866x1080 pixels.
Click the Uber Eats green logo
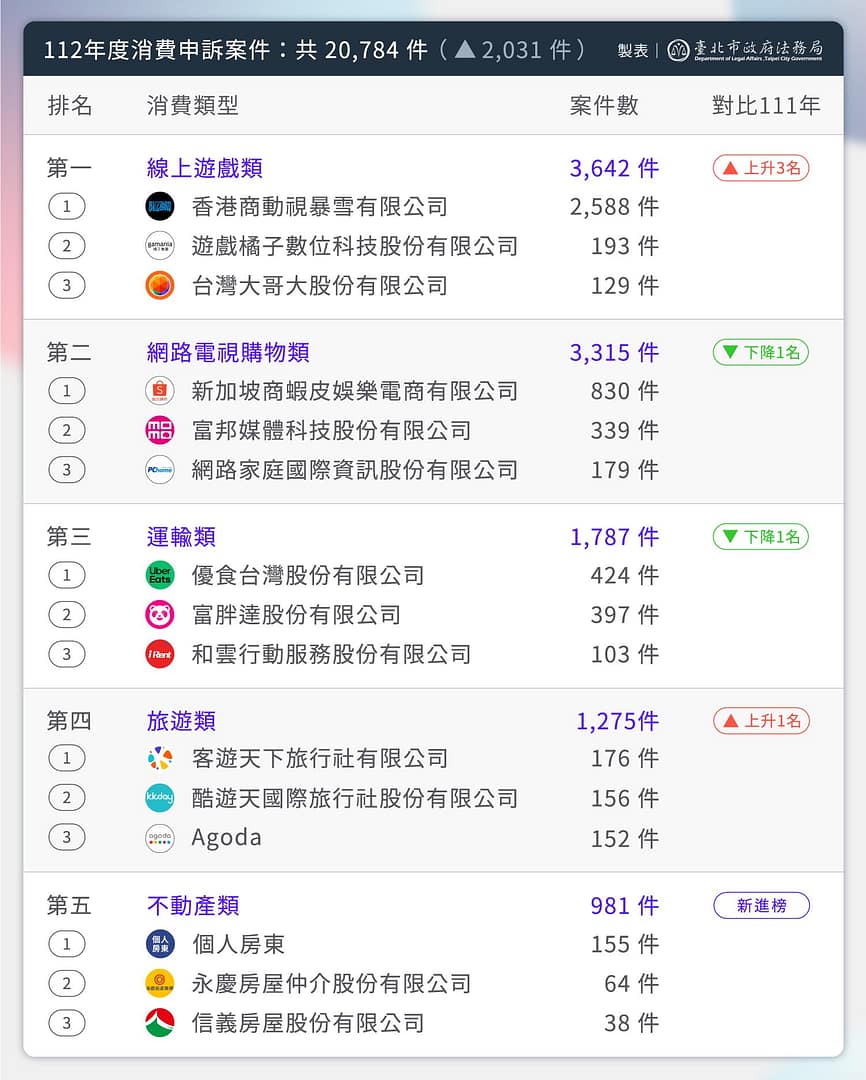point(160,575)
